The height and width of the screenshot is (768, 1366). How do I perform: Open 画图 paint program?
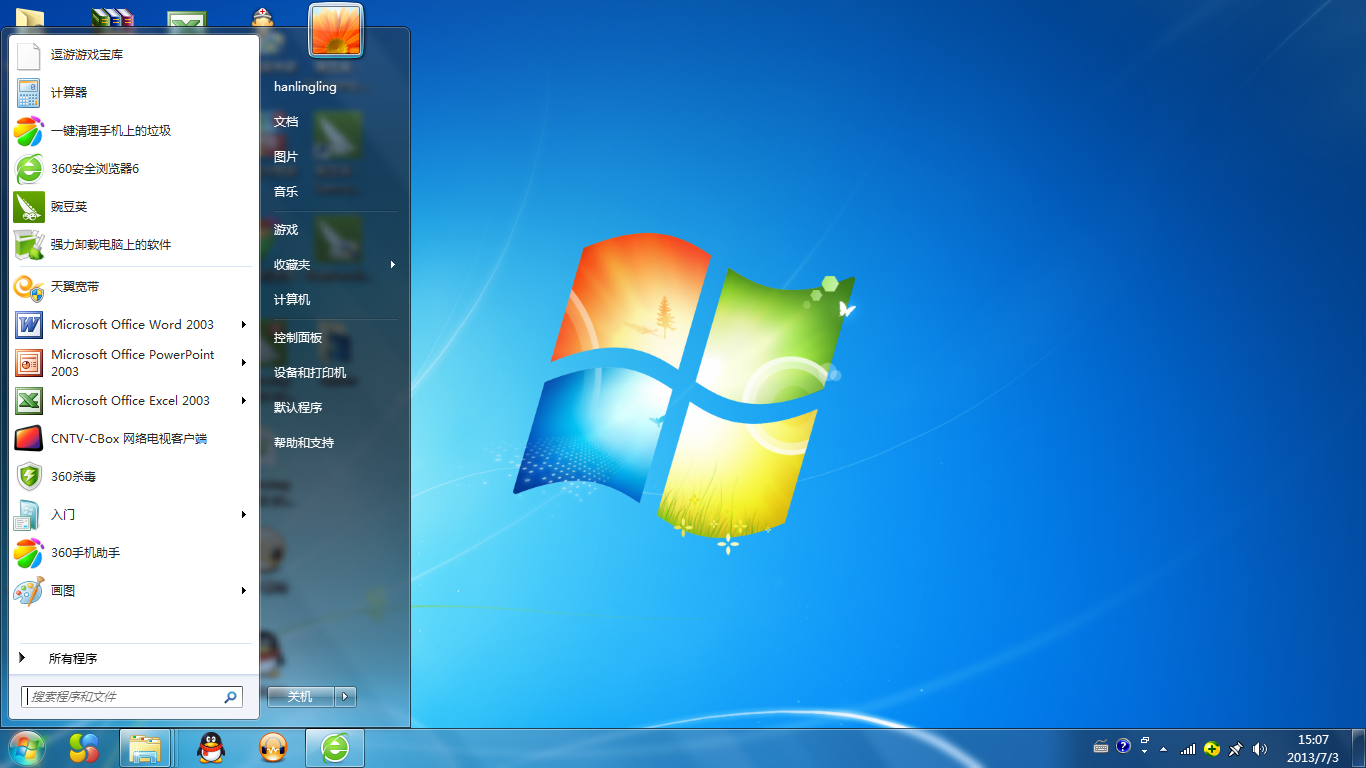[x=134, y=591]
